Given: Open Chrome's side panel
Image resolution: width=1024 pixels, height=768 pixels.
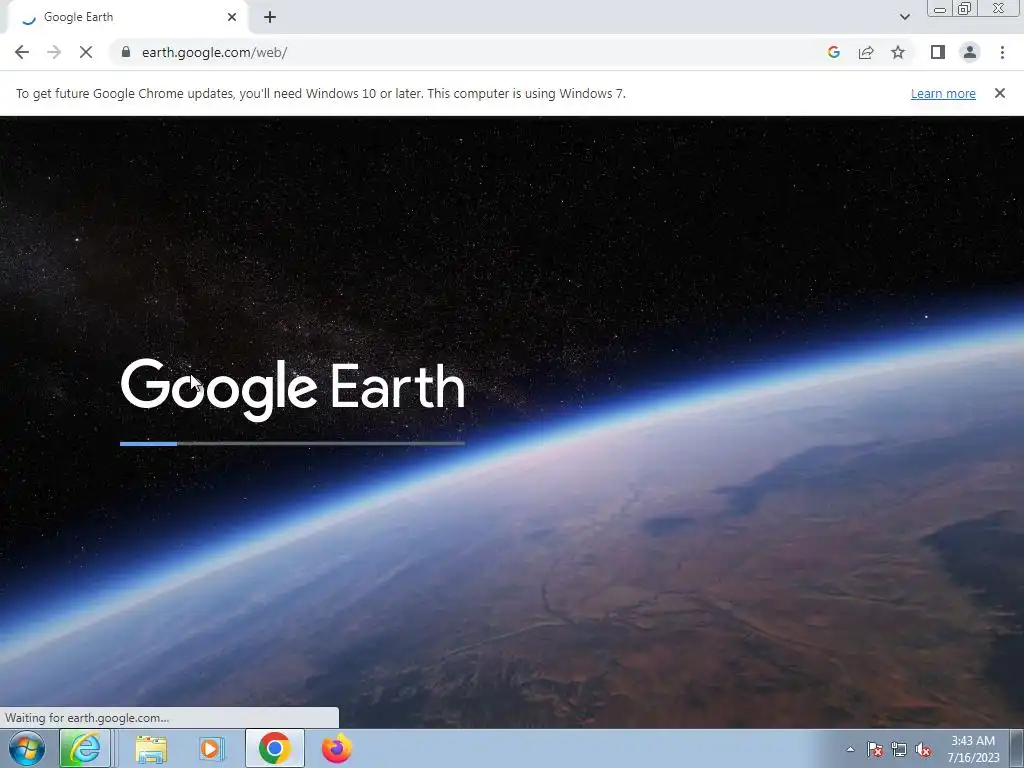Looking at the screenshot, I should pos(938,52).
